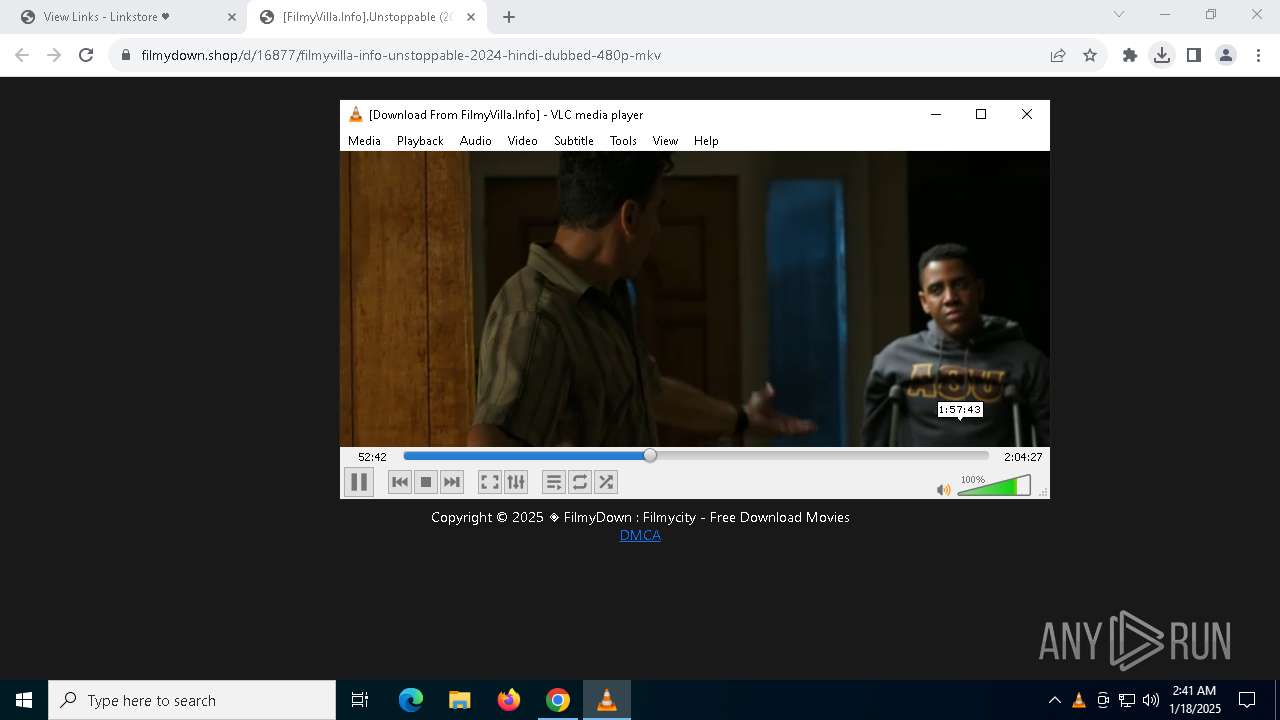Open a new Chrome tab

[x=509, y=17]
